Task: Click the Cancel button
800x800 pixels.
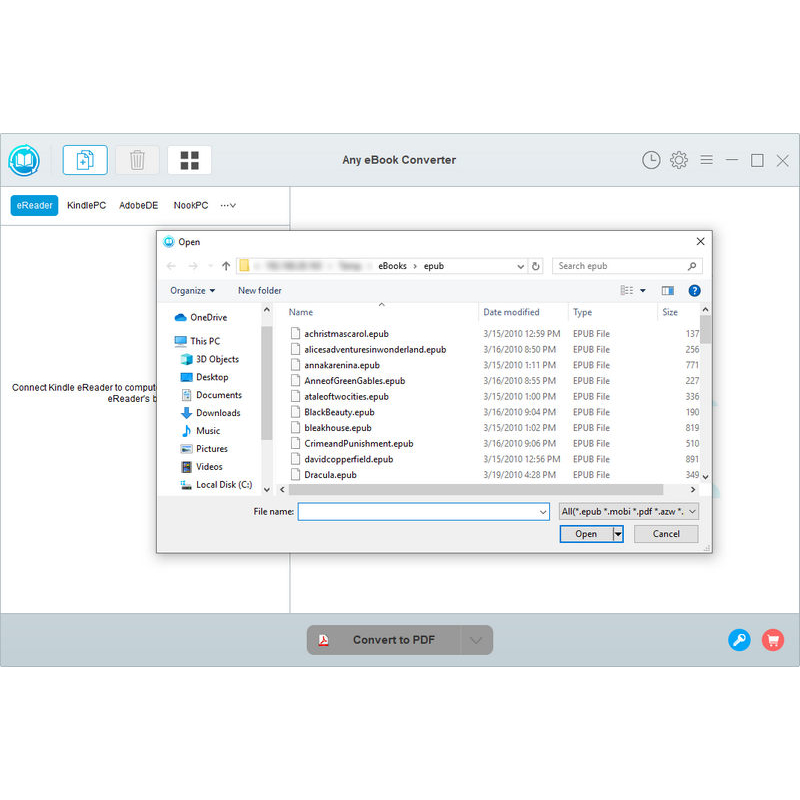Action: [666, 534]
